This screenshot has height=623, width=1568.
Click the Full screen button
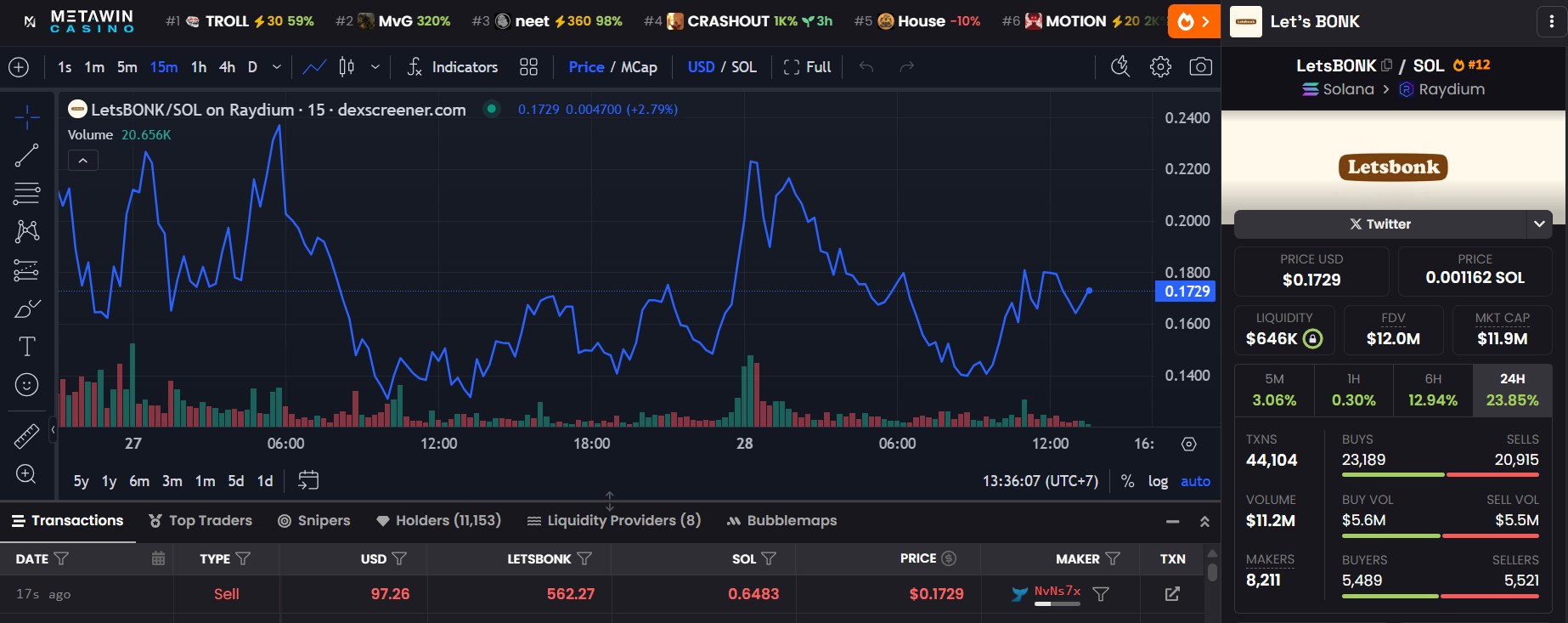[x=807, y=67]
